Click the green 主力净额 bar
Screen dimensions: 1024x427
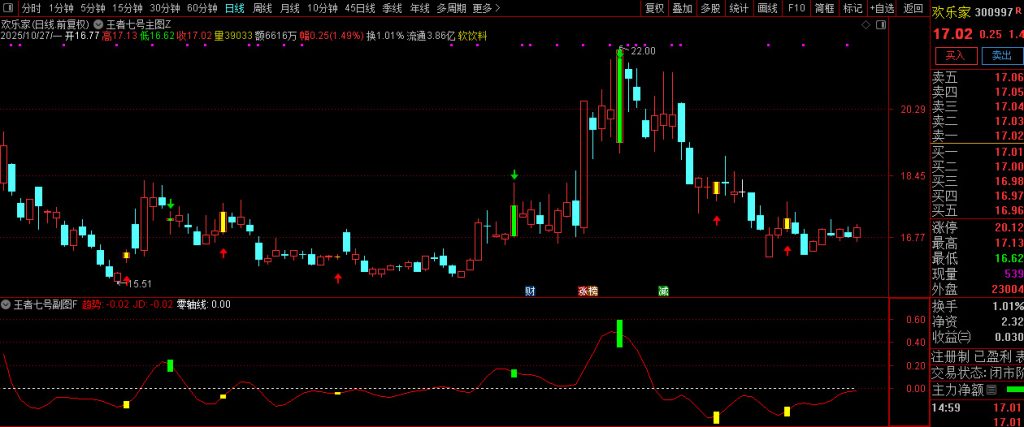coord(1013,389)
